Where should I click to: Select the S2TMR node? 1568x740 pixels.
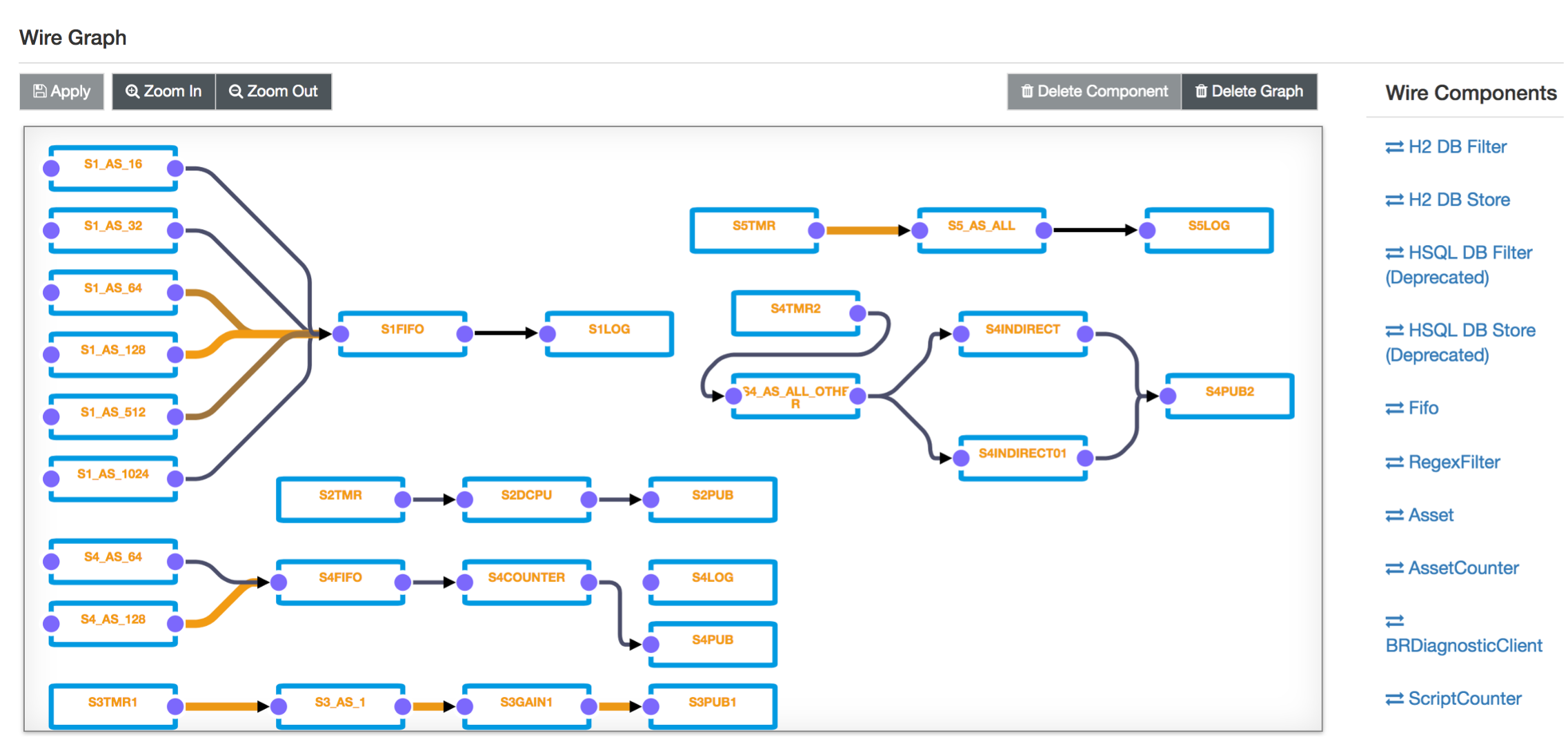click(x=341, y=499)
